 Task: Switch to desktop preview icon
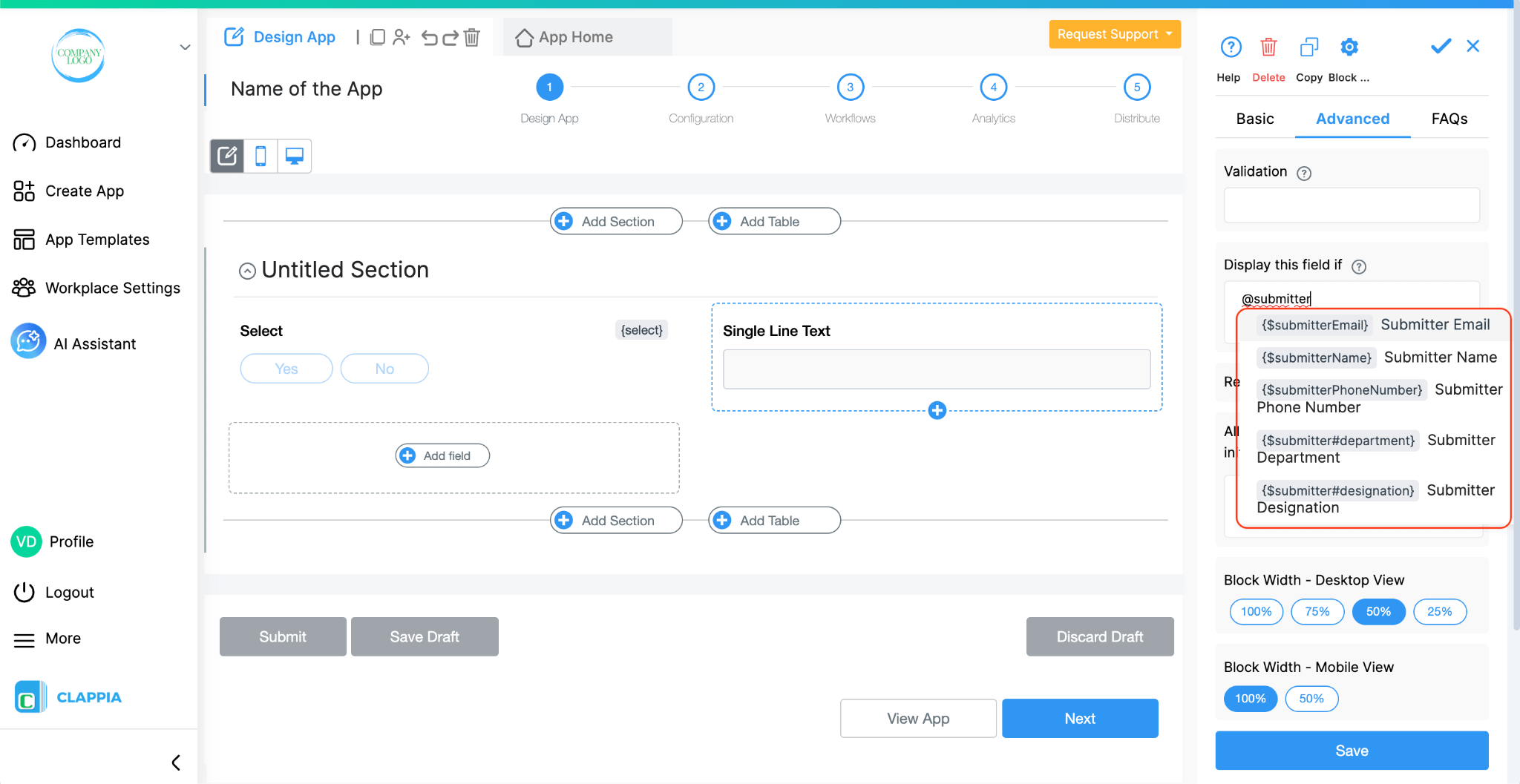point(295,156)
